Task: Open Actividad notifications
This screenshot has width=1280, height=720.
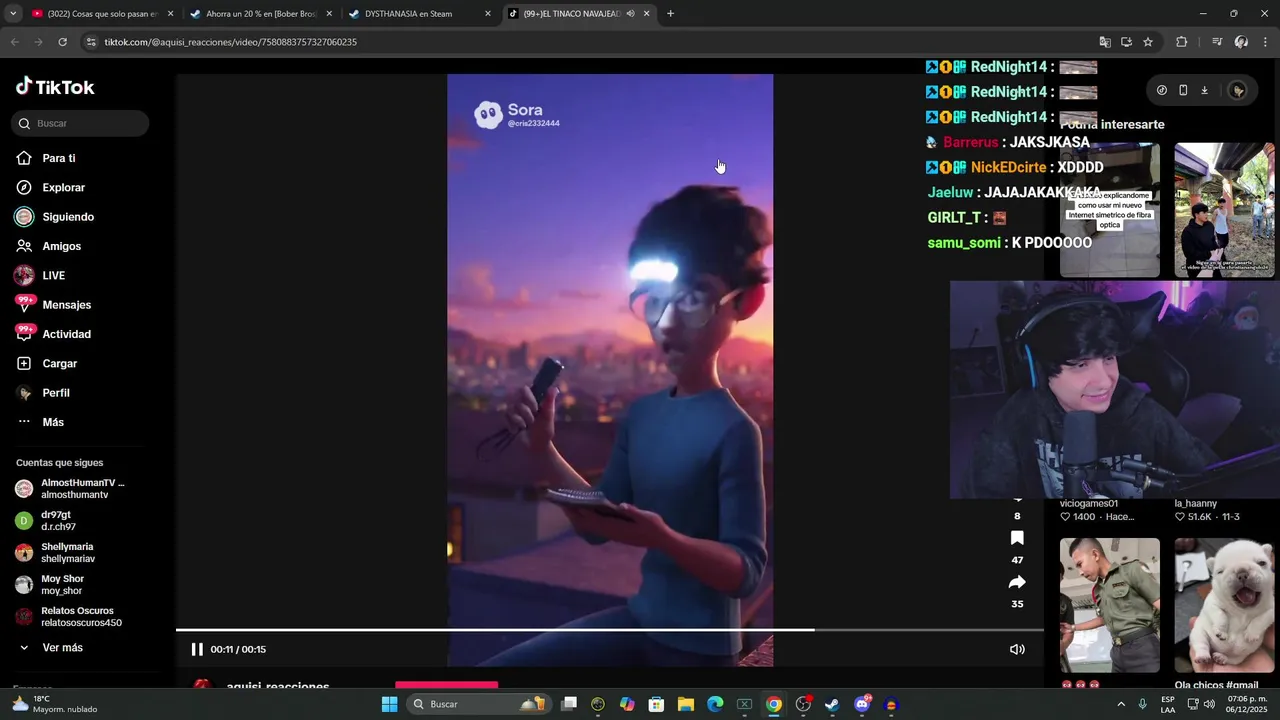Action: 53,334
